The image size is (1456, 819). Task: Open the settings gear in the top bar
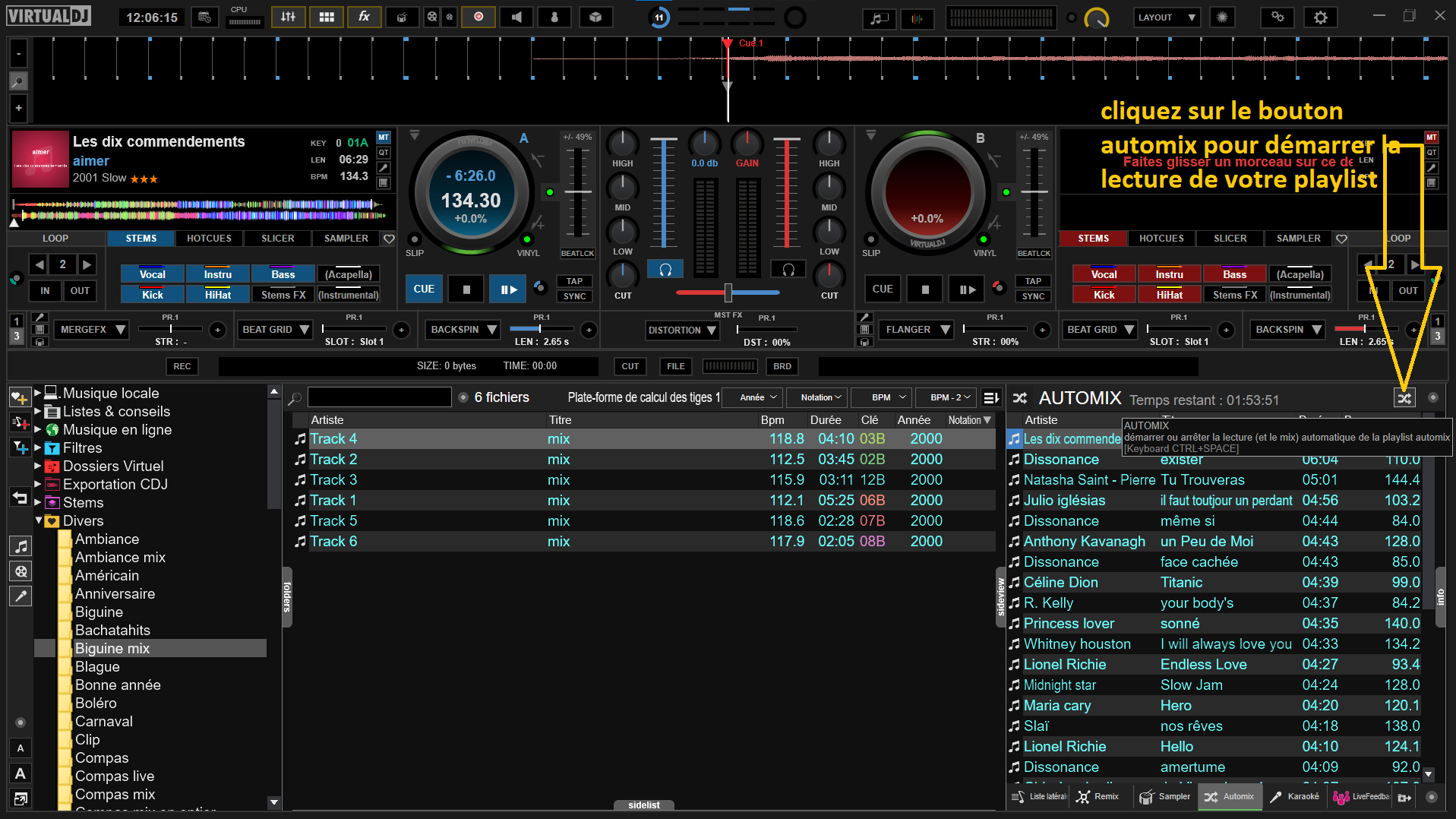click(x=1320, y=17)
